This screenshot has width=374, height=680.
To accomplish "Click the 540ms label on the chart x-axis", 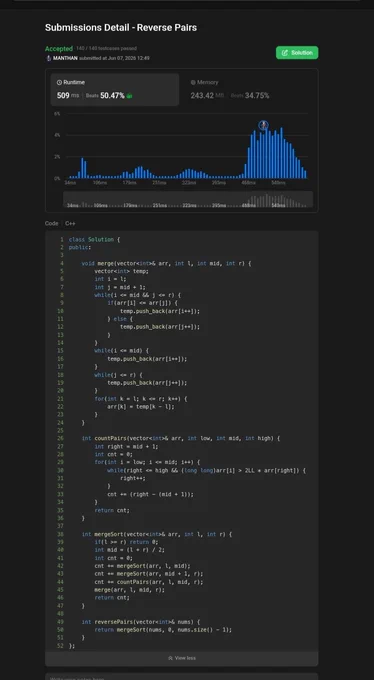I will click(x=278, y=183).
